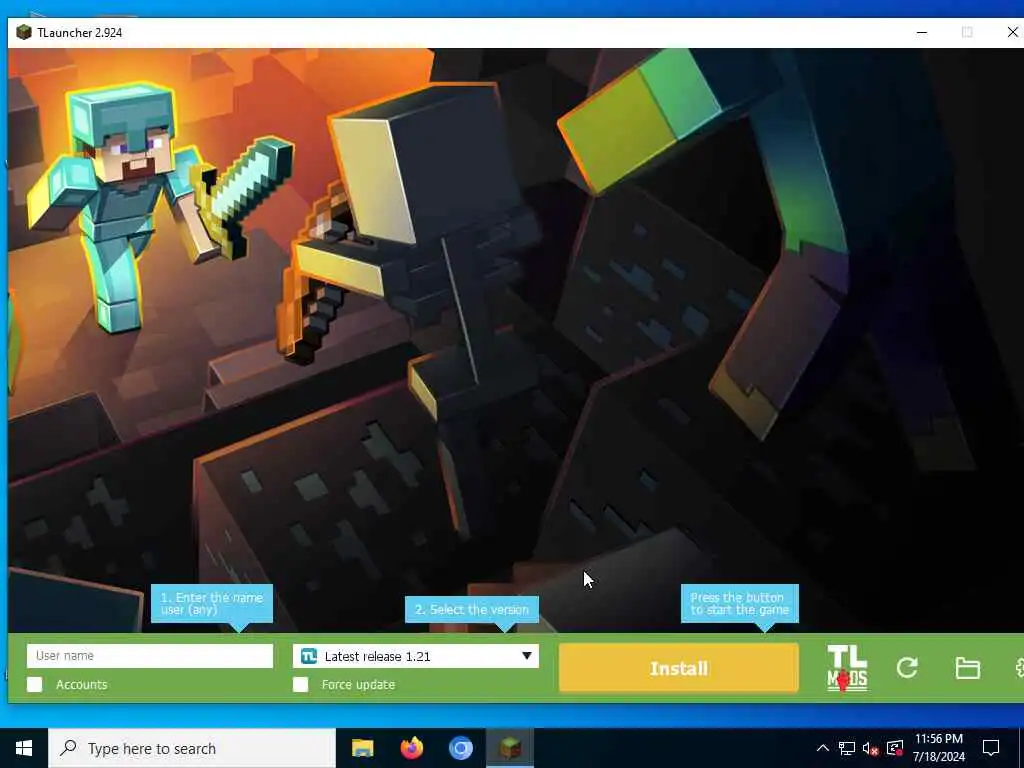Click the TL icon in version selector
Viewport: 1024px width, 768px height.
(309, 656)
